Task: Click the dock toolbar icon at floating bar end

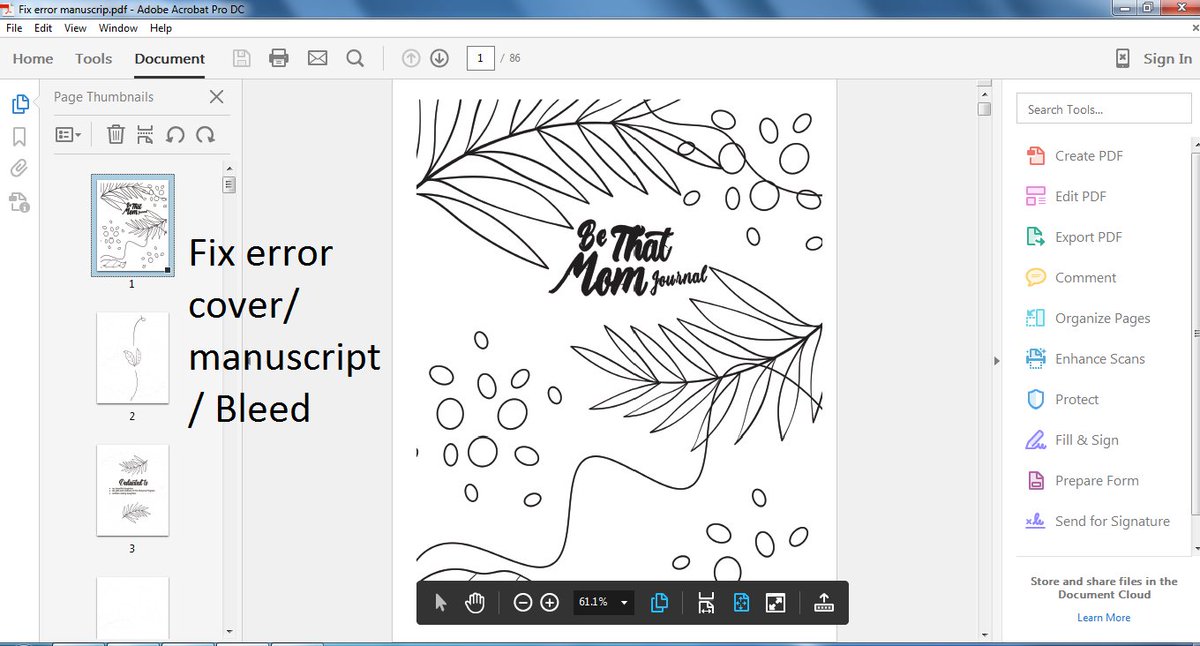Action: point(825,602)
